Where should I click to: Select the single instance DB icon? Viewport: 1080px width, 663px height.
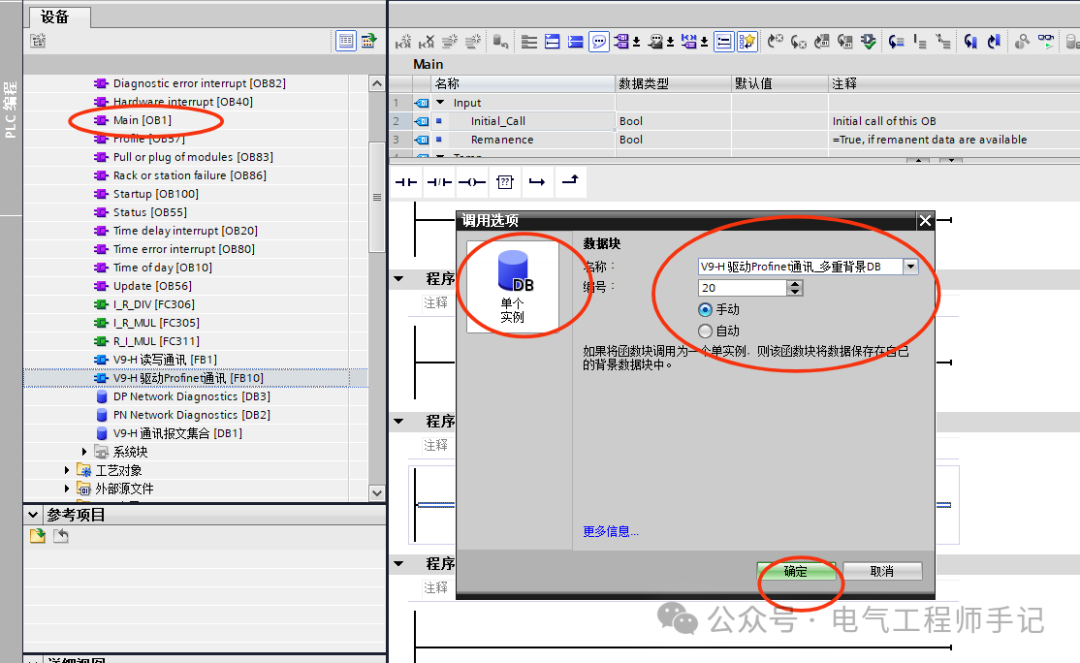click(512, 286)
